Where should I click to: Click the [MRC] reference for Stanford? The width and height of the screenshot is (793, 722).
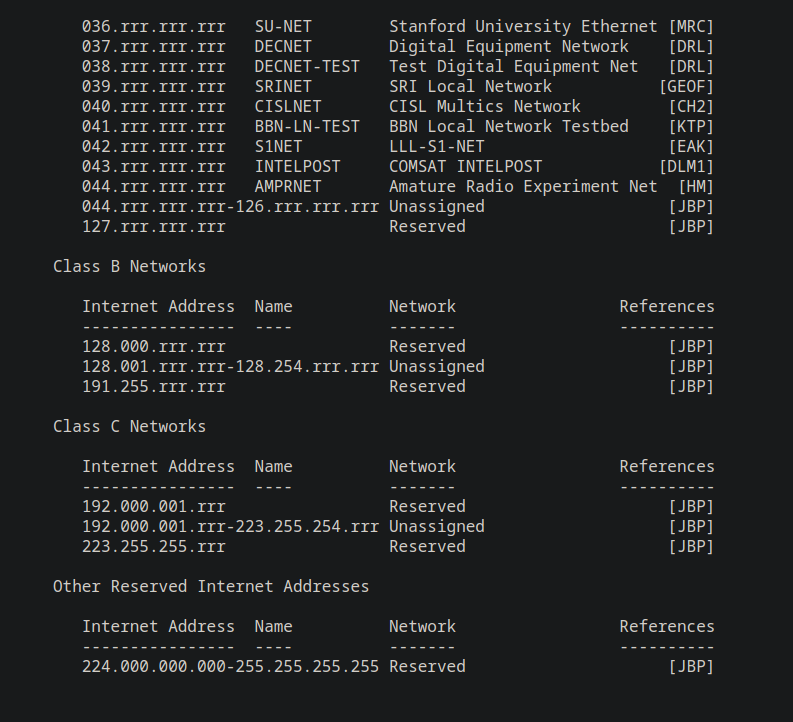pos(691,26)
